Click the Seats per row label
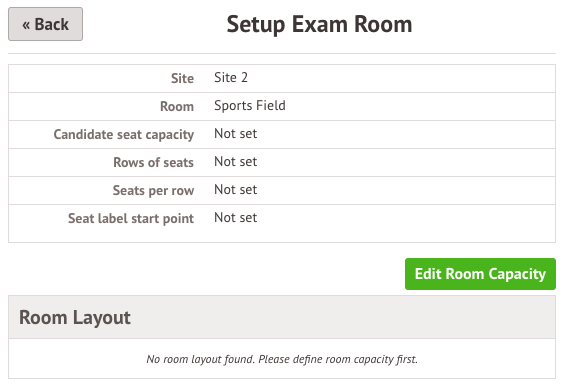The width and height of the screenshot is (564, 390). (x=154, y=190)
